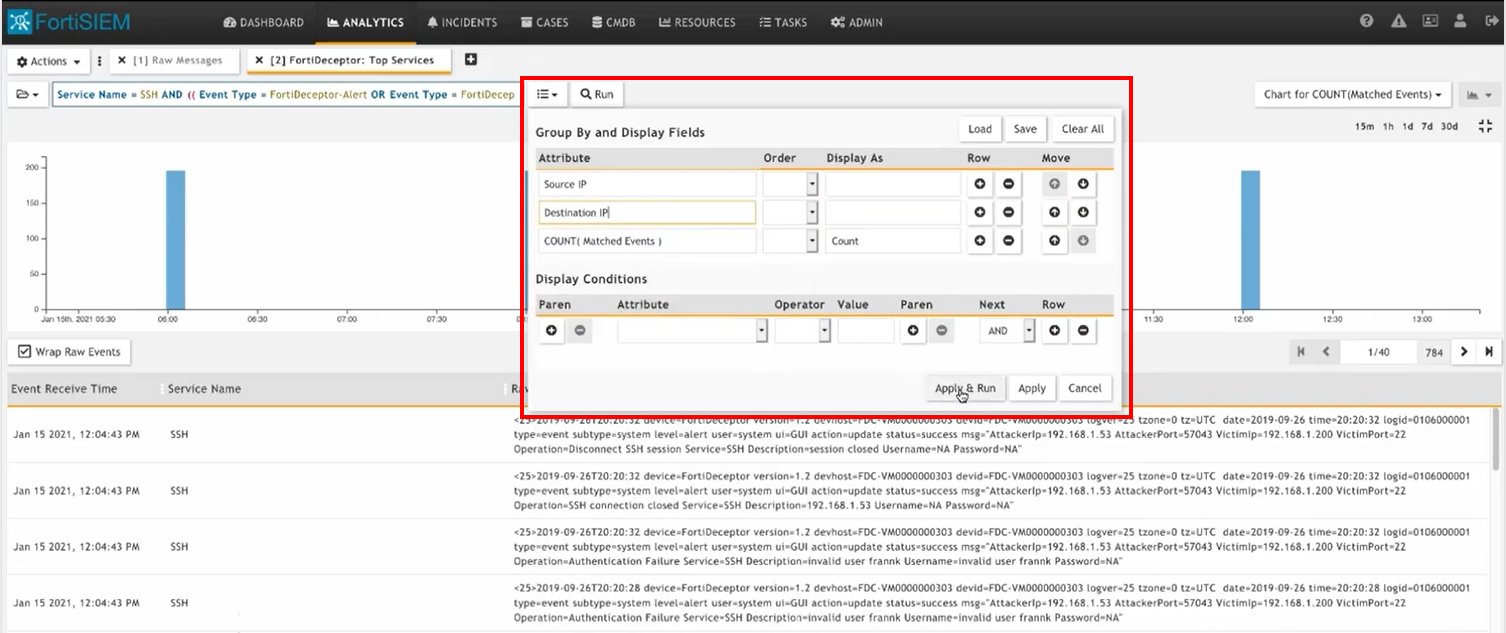This screenshot has width=1506, height=633.
Task: Open the Actions dropdown menu
Action: coord(49,62)
